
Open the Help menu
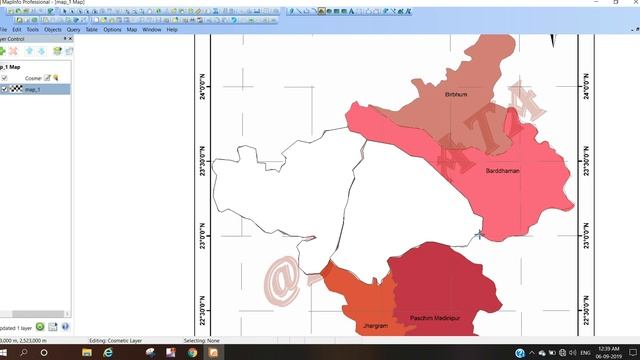172,30
